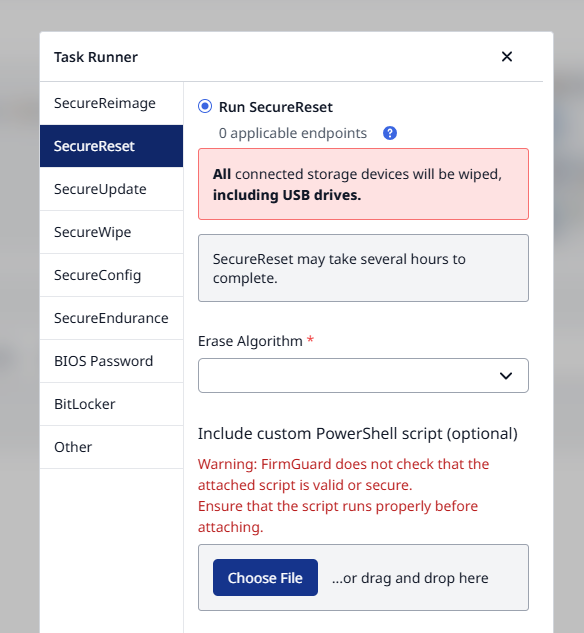Click the 'may take several hours' notice
Viewport: 584px width, 633px height.
(363, 268)
